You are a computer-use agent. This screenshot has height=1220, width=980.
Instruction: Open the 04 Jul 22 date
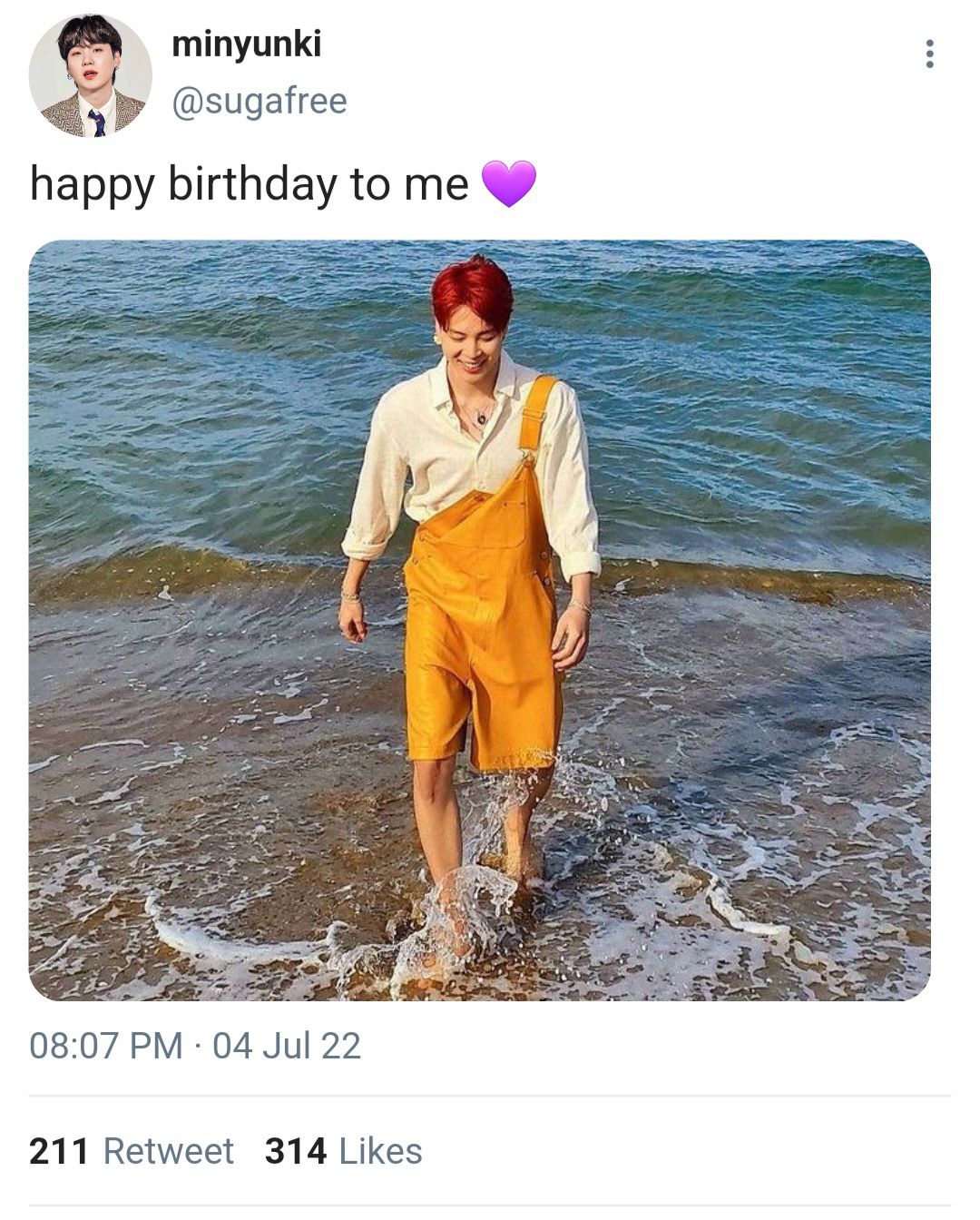[x=287, y=1046]
